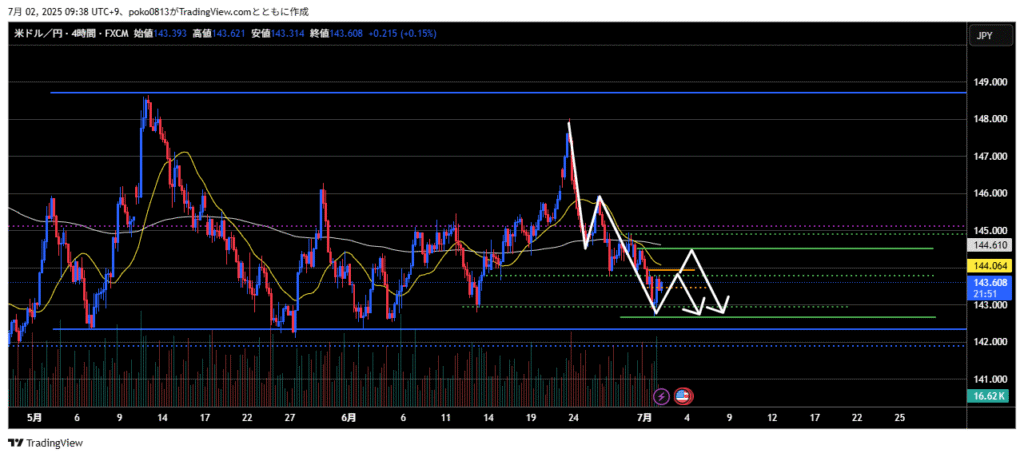This screenshot has height=457, width=1024.
Task: Click the lightning bolt event icon
Action: pos(660,396)
